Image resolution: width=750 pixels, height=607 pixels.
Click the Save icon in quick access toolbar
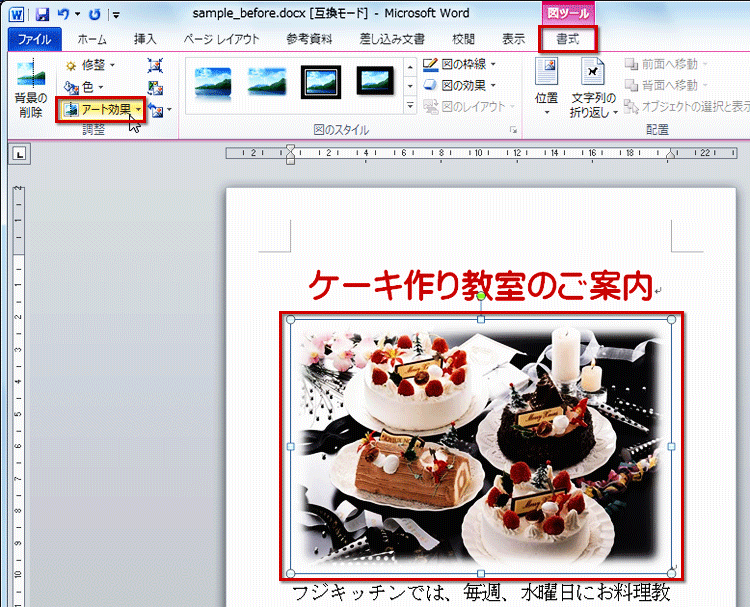point(42,14)
